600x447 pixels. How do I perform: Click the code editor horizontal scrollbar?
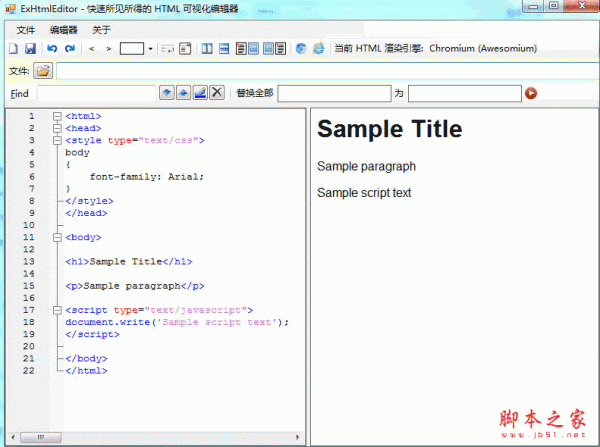[x=150, y=438]
